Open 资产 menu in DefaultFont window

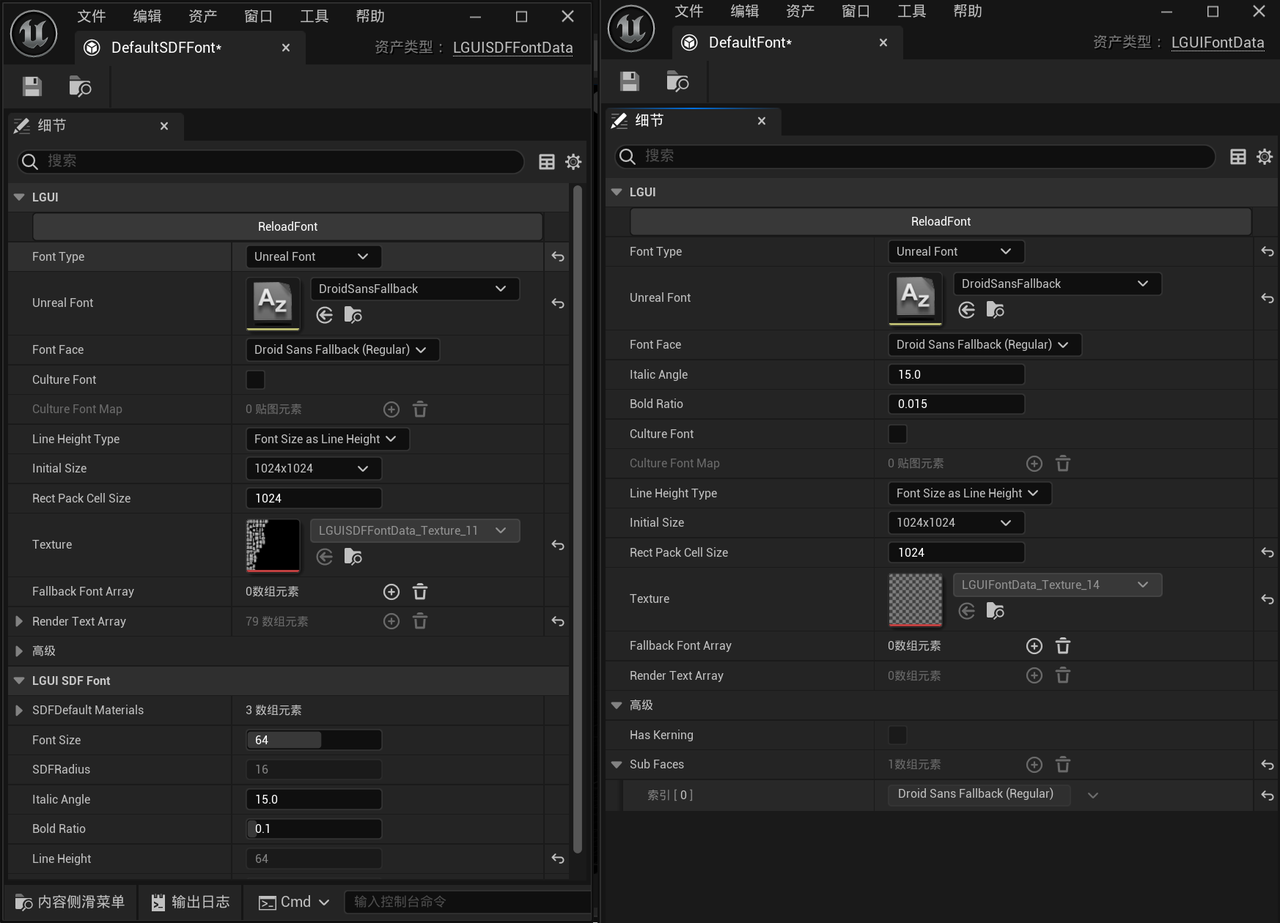(800, 11)
